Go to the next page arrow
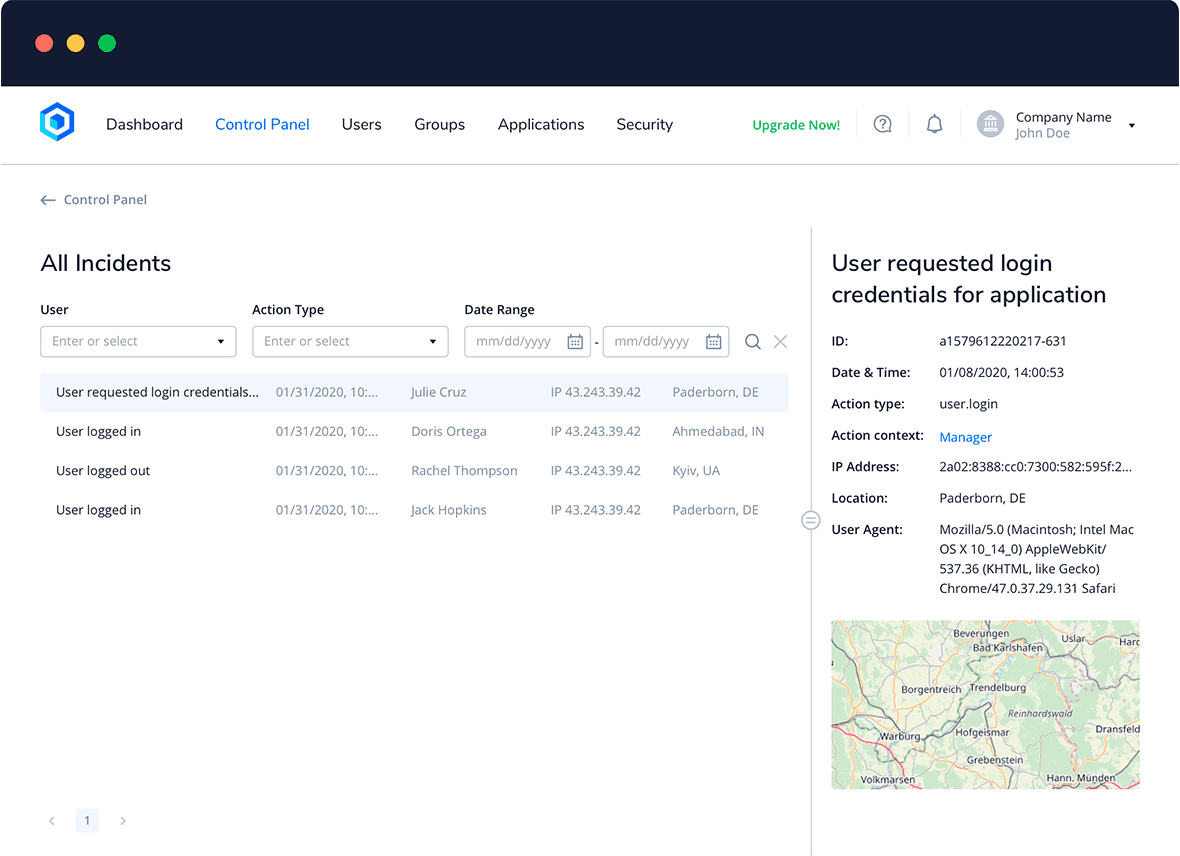This screenshot has width=1180, height=856. pos(123,821)
